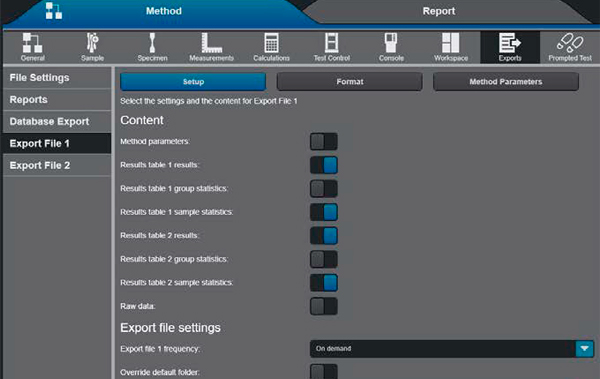Open the Prompted Test footprints icon

click(x=570, y=47)
